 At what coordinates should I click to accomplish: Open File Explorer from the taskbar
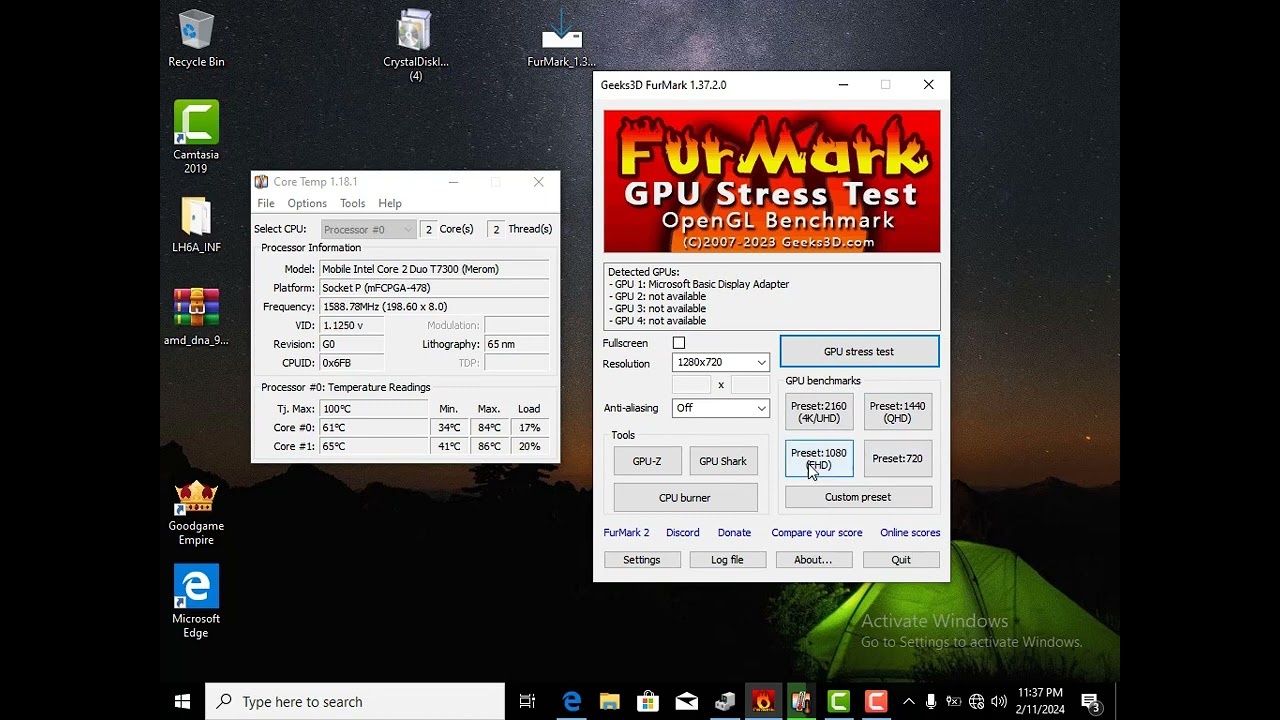coord(609,702)
